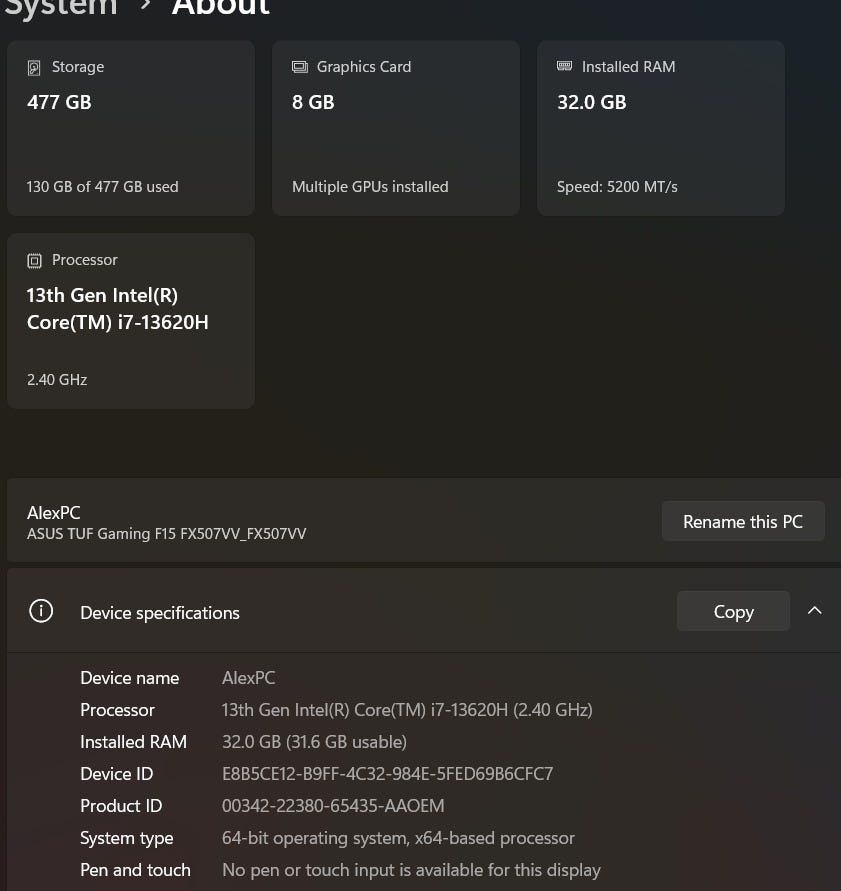
Task: Click Rename this PC button
Action: pyautogui.click(x=743, y=521)
